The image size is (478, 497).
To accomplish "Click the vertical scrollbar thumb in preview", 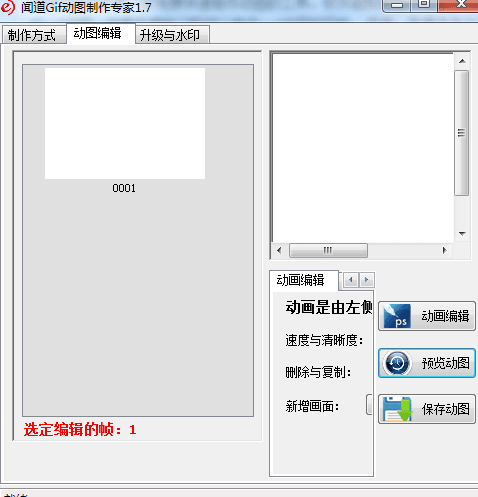I will pyautogui.click(x=462, y=133).
